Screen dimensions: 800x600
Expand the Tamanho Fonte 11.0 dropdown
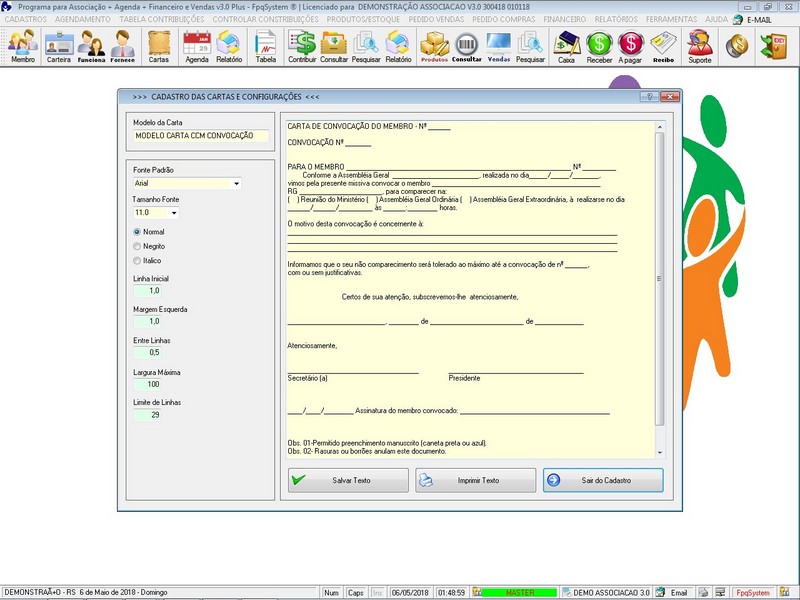click(x=174, y=213)
